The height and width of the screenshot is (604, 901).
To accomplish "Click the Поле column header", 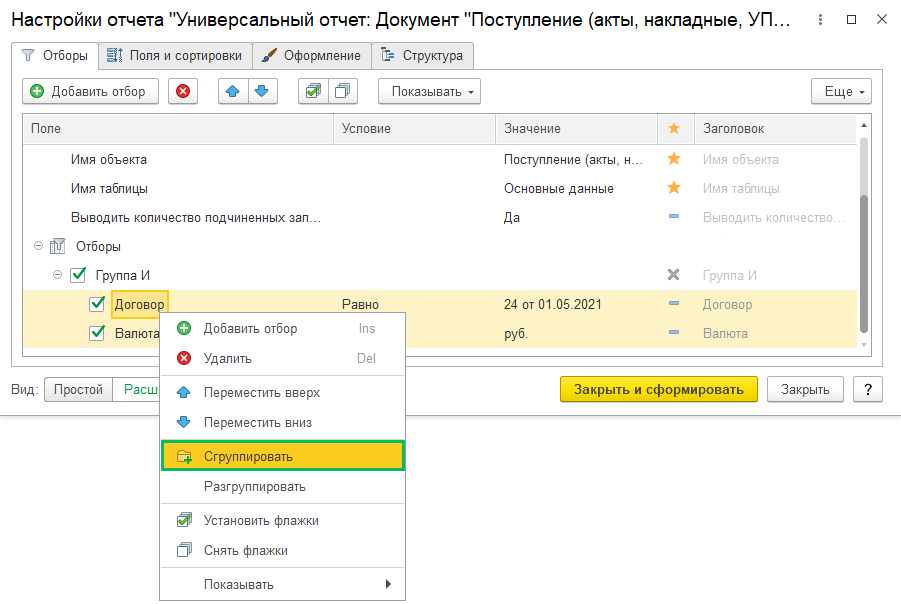I will 178,129.
